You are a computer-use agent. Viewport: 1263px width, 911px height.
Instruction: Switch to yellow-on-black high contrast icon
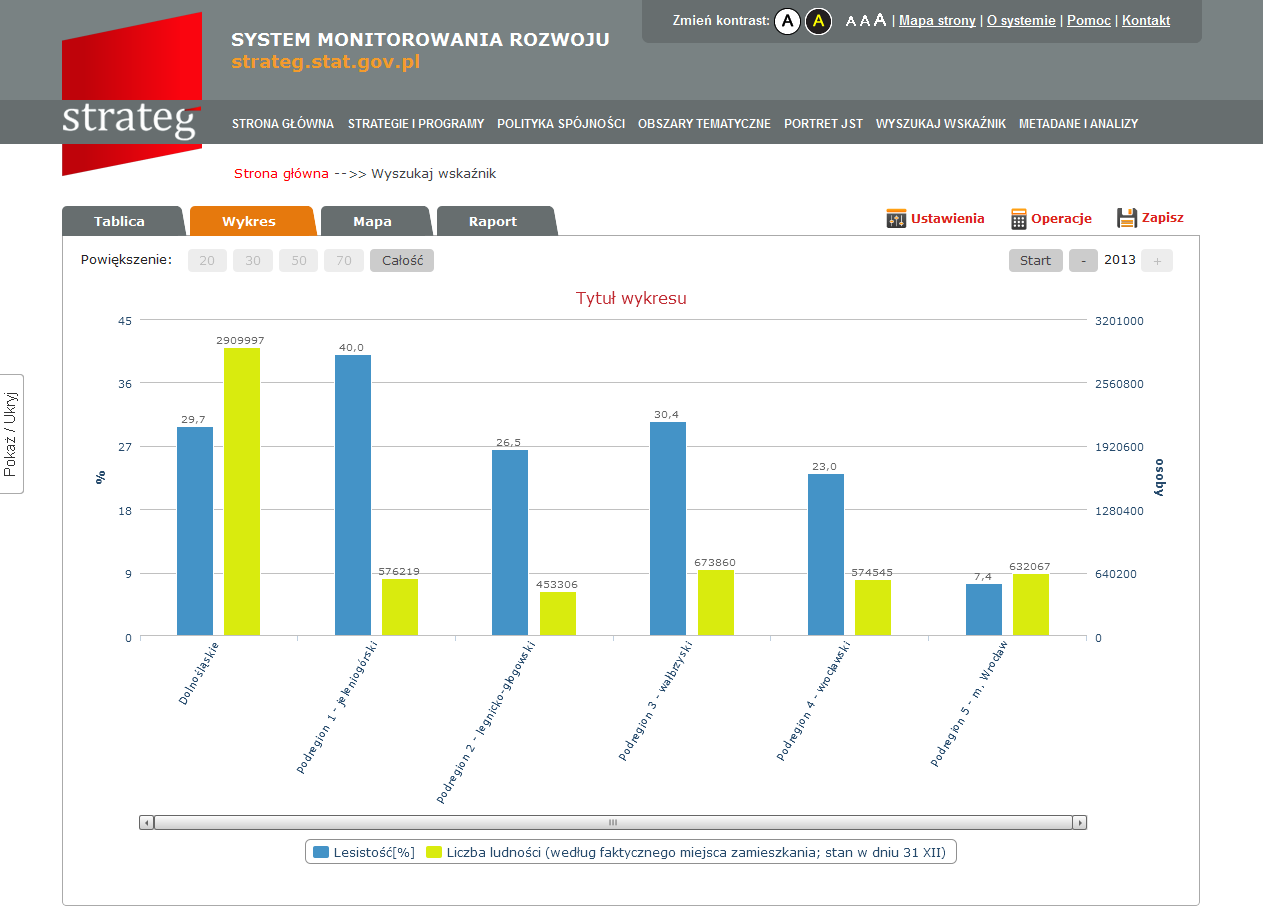819,21
